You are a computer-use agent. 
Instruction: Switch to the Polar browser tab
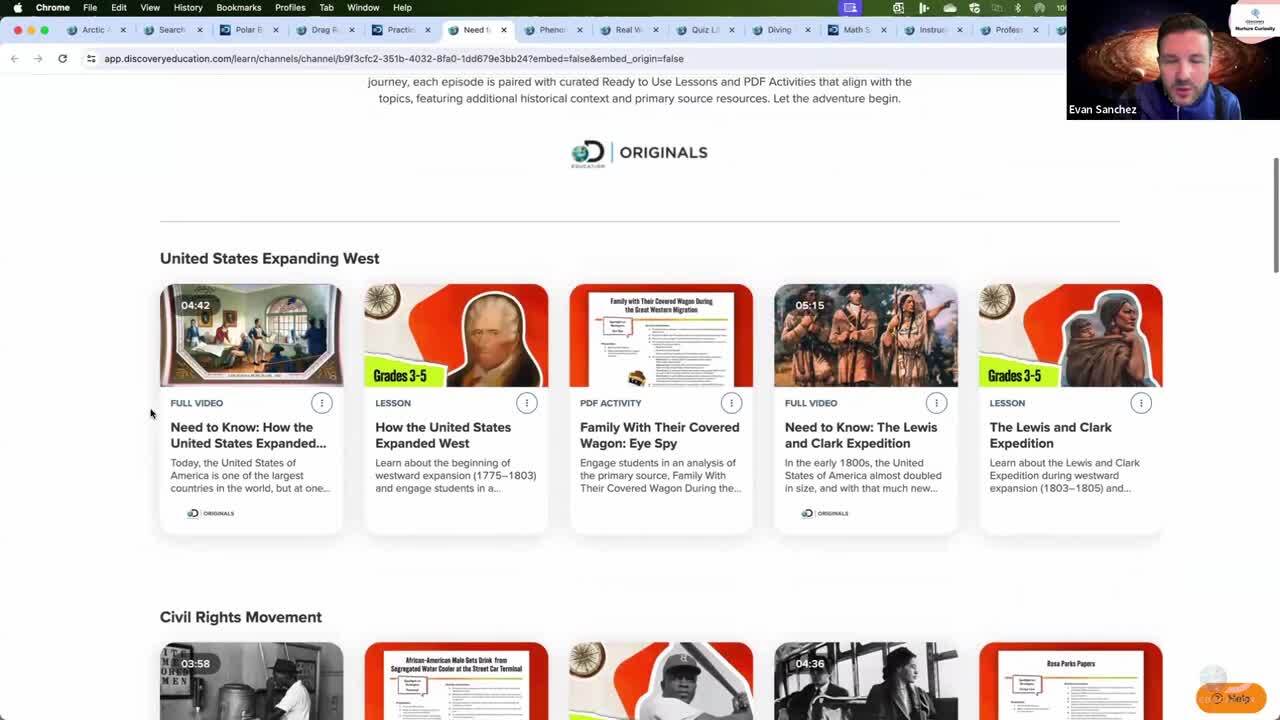coord(246,30)
